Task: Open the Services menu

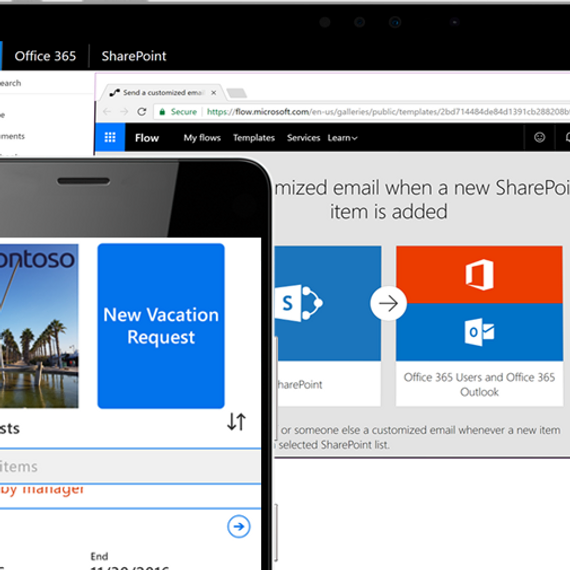Action: pos(304,138)
